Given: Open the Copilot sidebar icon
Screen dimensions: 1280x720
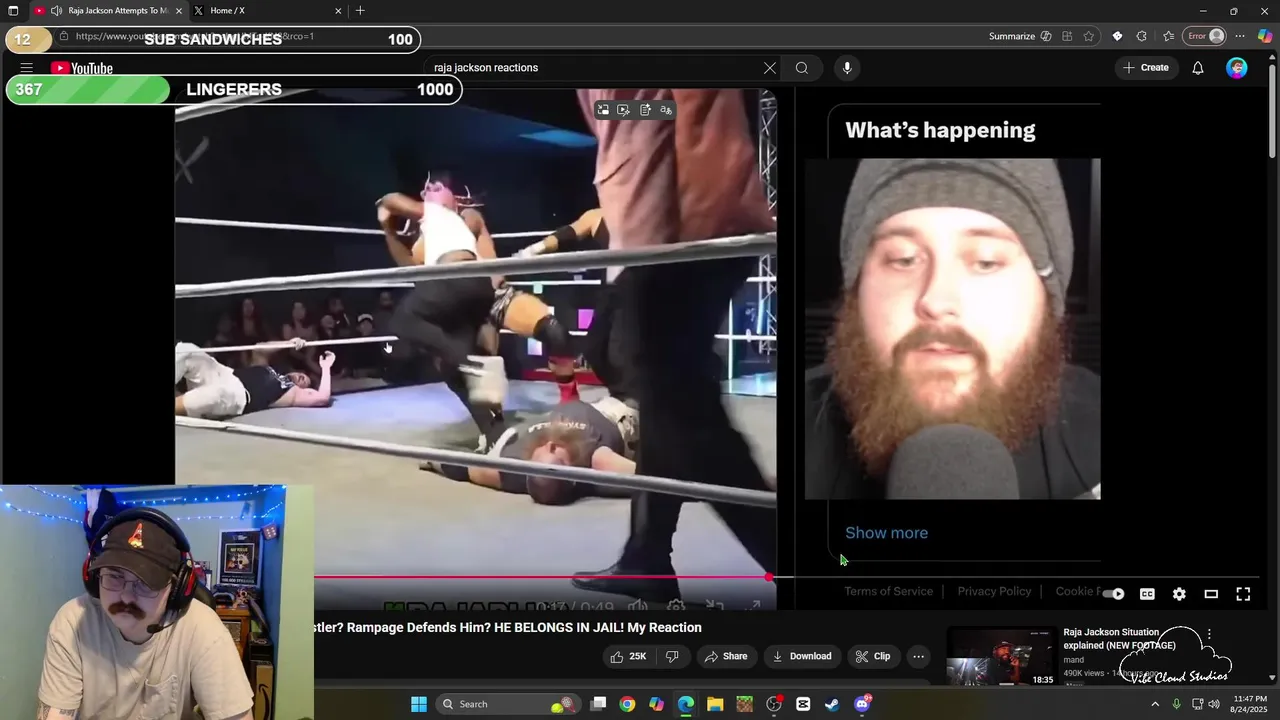Looking at the screenshot, I should click(1265, 36).
